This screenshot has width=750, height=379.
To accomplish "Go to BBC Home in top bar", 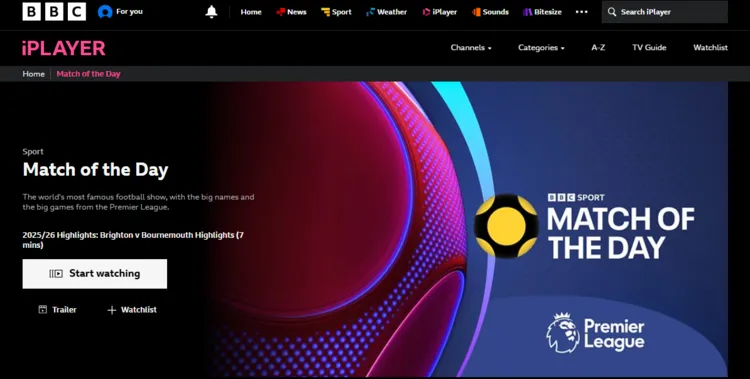I will point(251,12).
